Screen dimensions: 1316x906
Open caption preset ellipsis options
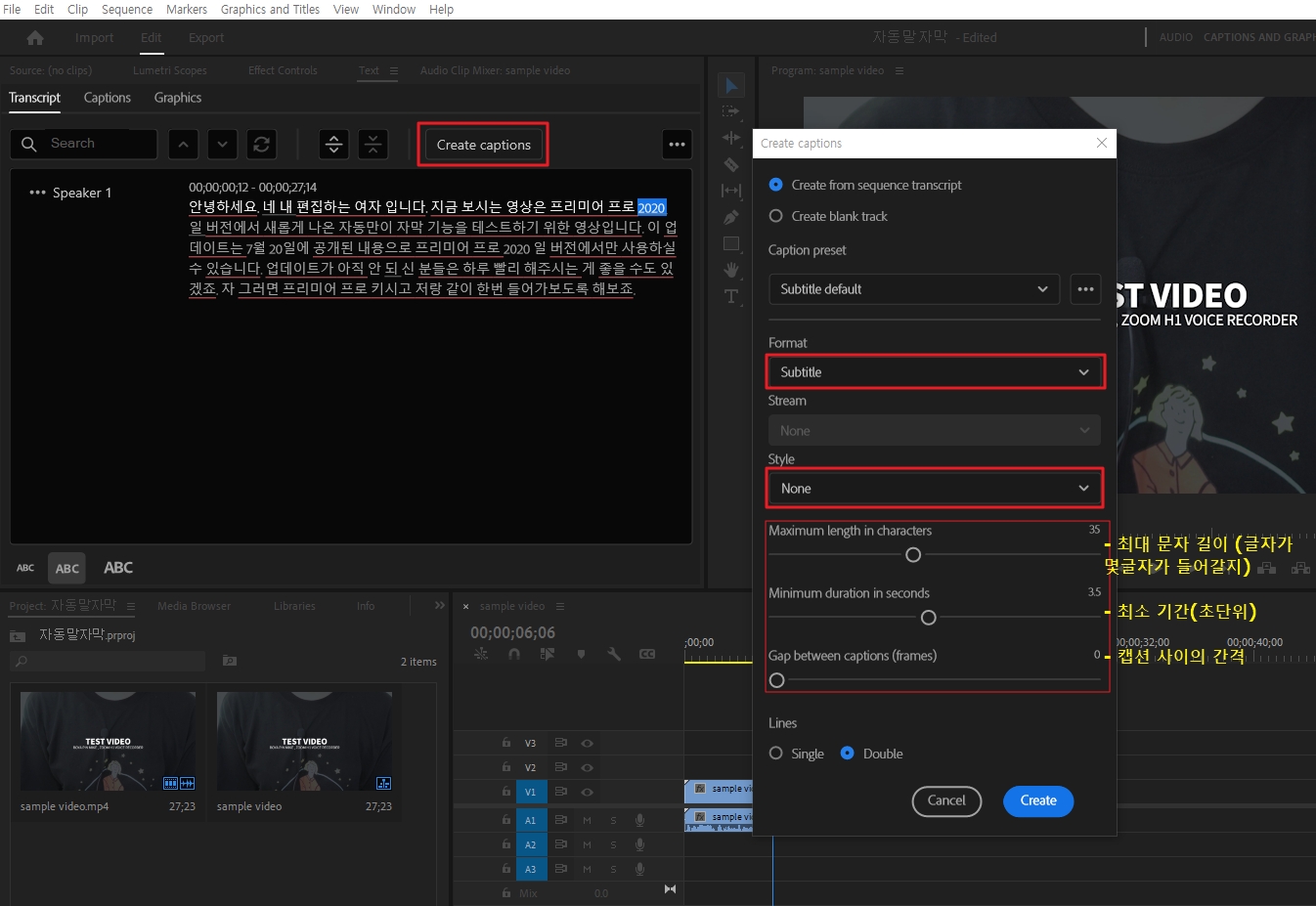point(1085,289)
